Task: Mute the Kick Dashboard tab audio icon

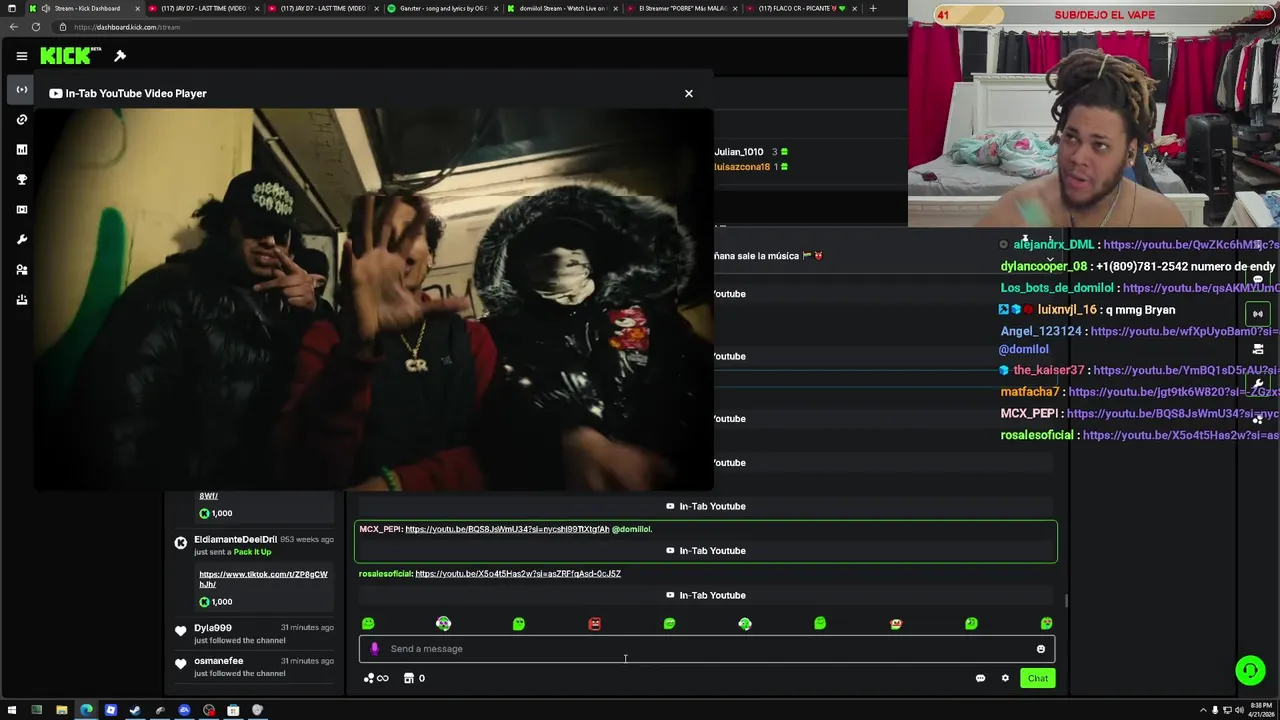Action: coord(45,8)
